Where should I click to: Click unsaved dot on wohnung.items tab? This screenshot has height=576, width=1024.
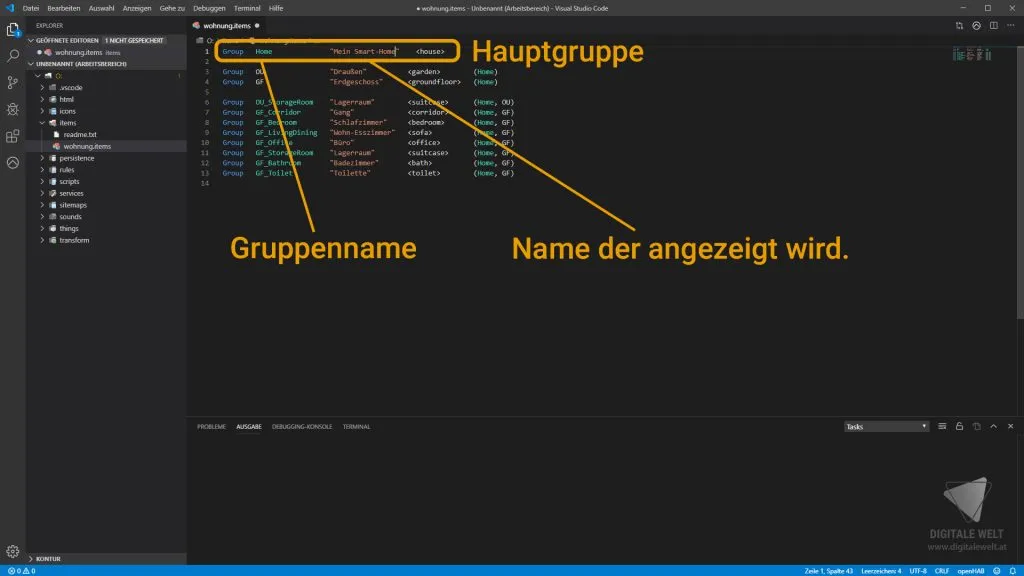(257, 25)
